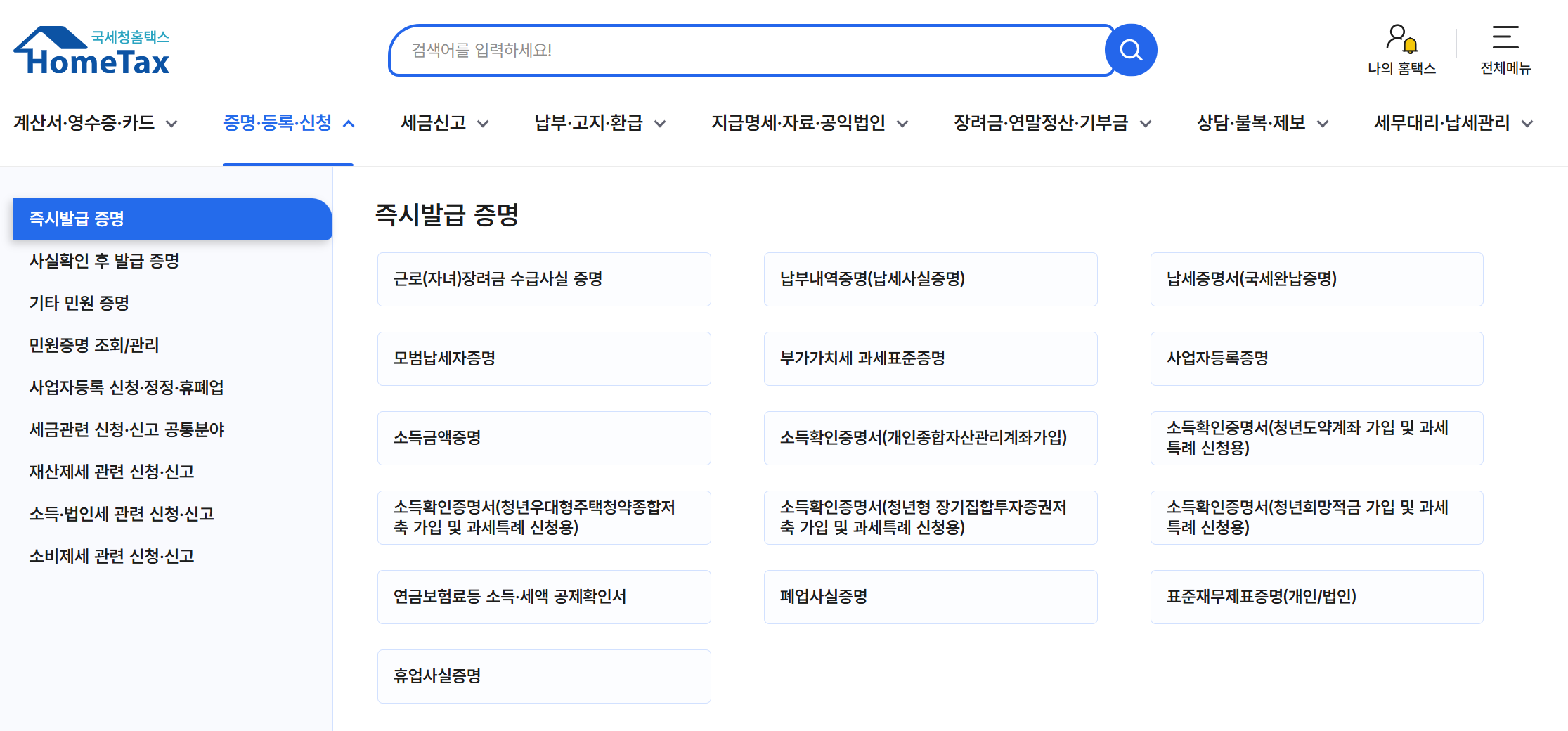Open the 상담·불복·제보 menu
Image resolution: width=1568 pixels, height=731 pixels.
click(1251, 124)
